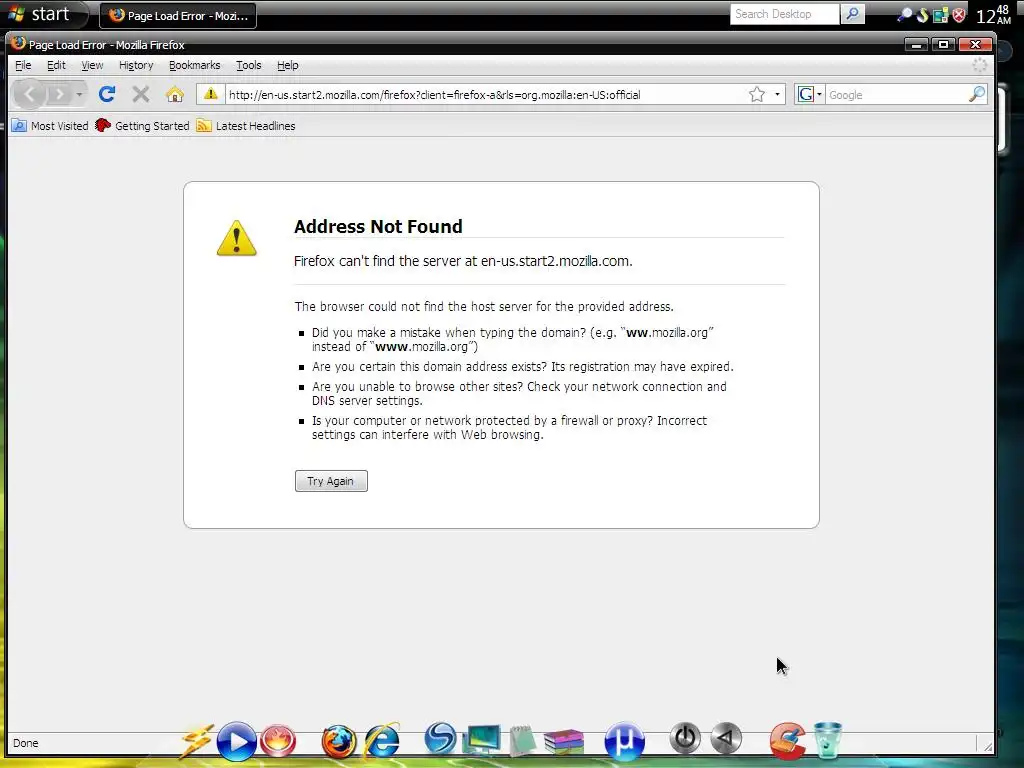The width and height of the screenshot is (1024, 768).
Task: Maximize the Firefox window
Action: 944,44
